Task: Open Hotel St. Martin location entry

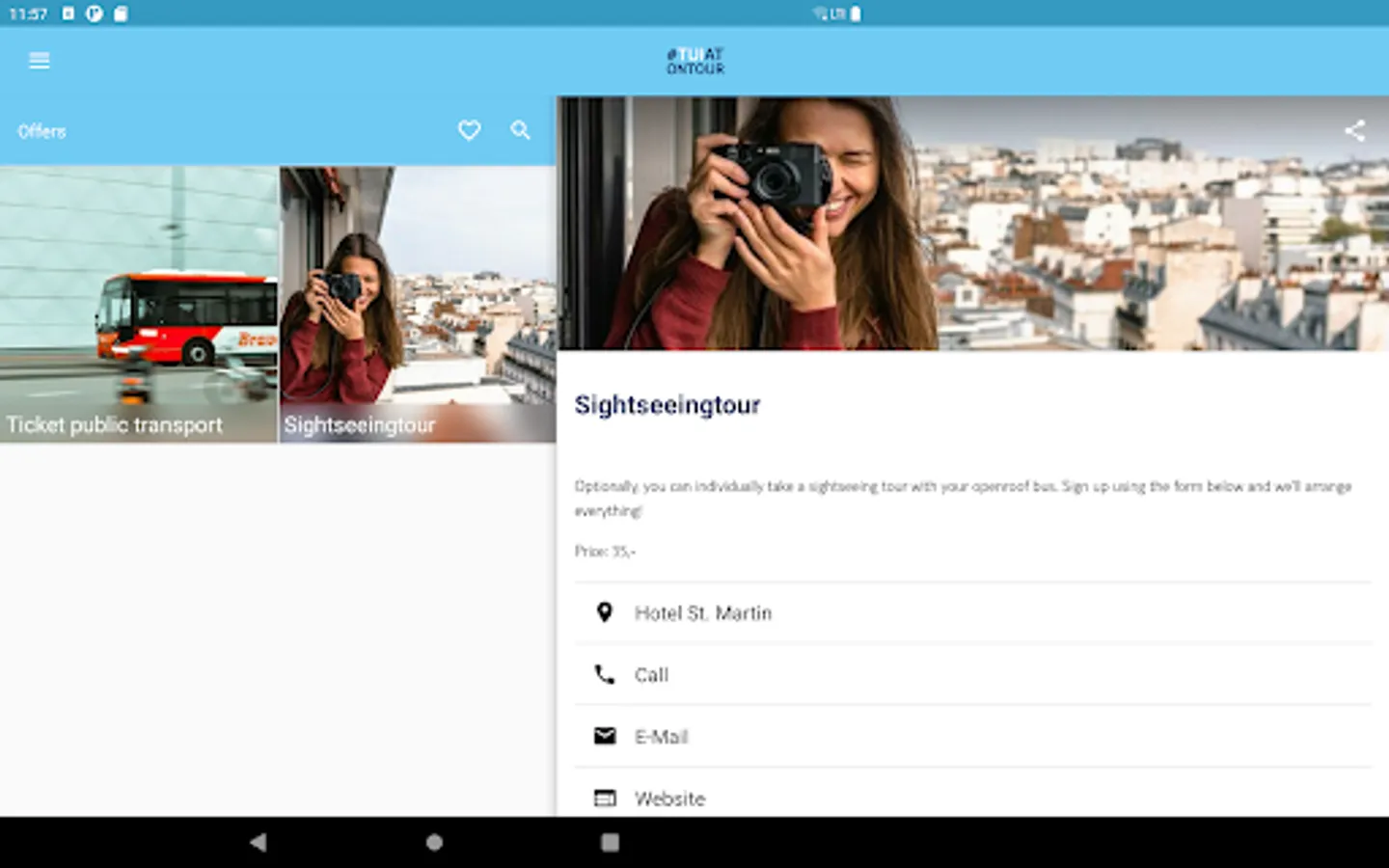Action: coord(702,612)
